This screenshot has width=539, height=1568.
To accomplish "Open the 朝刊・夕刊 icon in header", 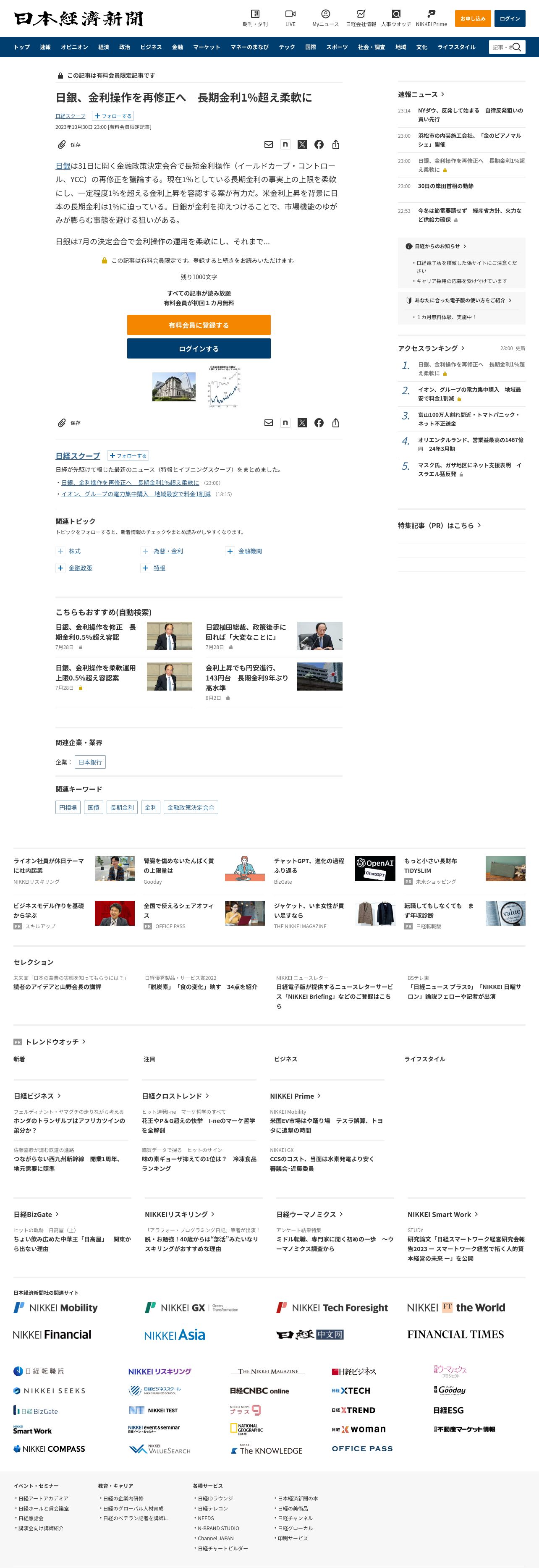I will click(255, 18).
